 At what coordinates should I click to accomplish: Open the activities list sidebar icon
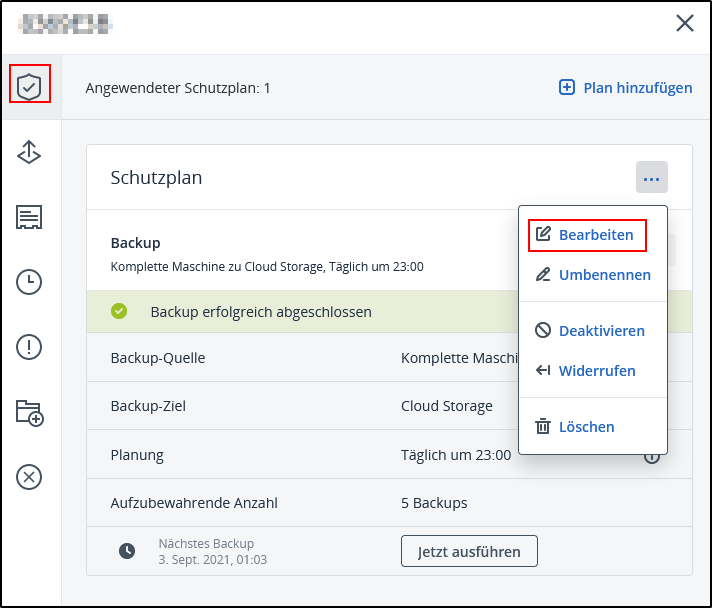tap(30, 217)
